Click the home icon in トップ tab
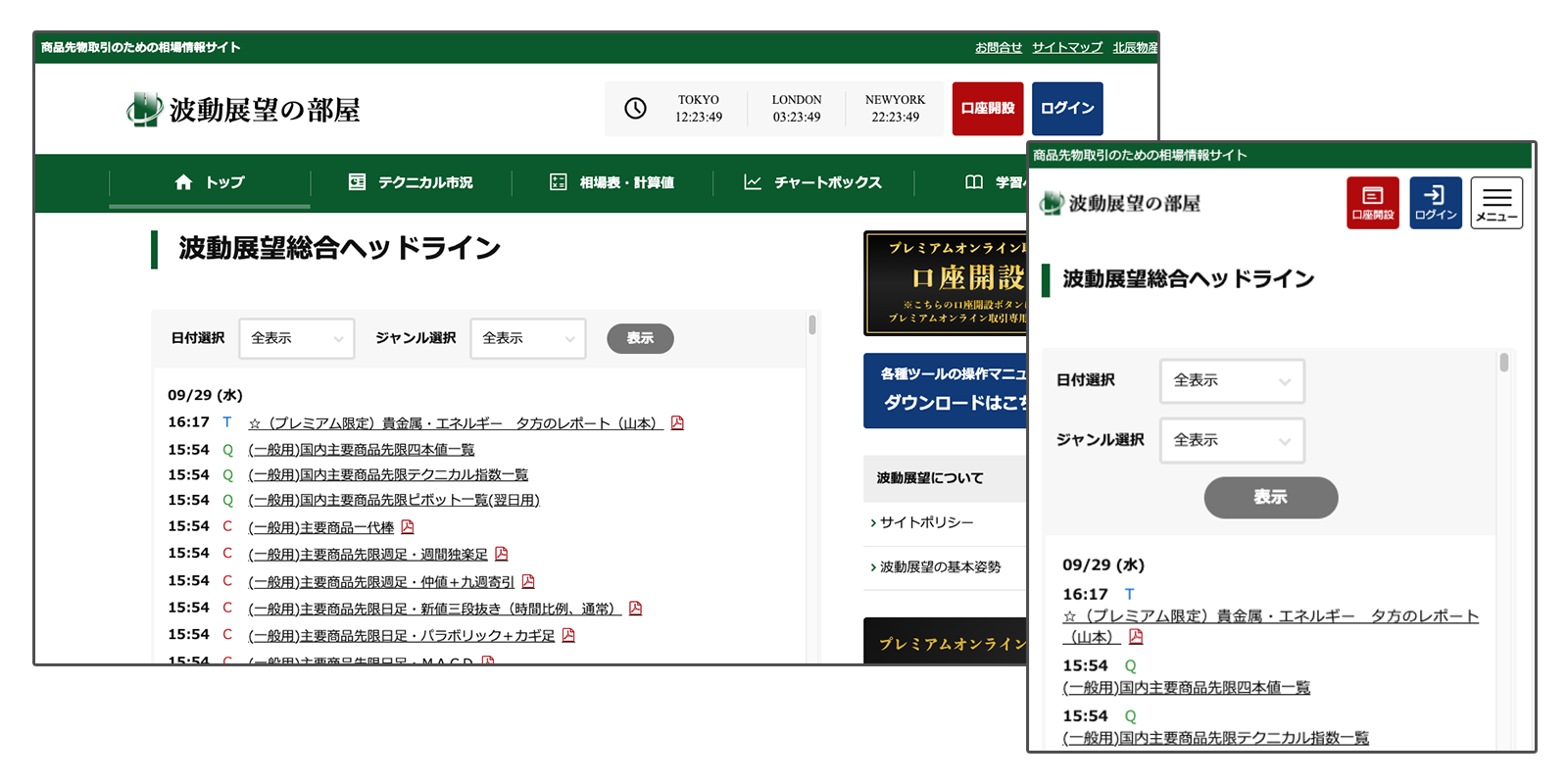 [x=183, y=182]
